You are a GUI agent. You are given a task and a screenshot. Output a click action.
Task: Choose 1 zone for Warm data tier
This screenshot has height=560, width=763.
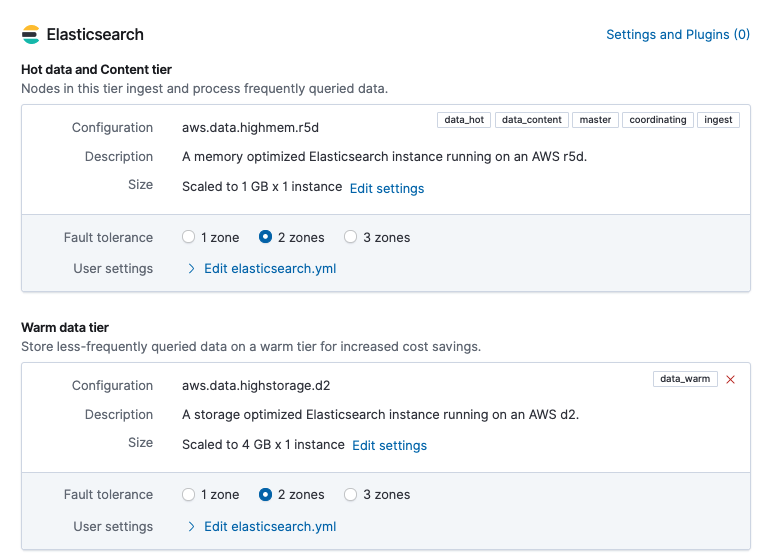click(188, 495)
